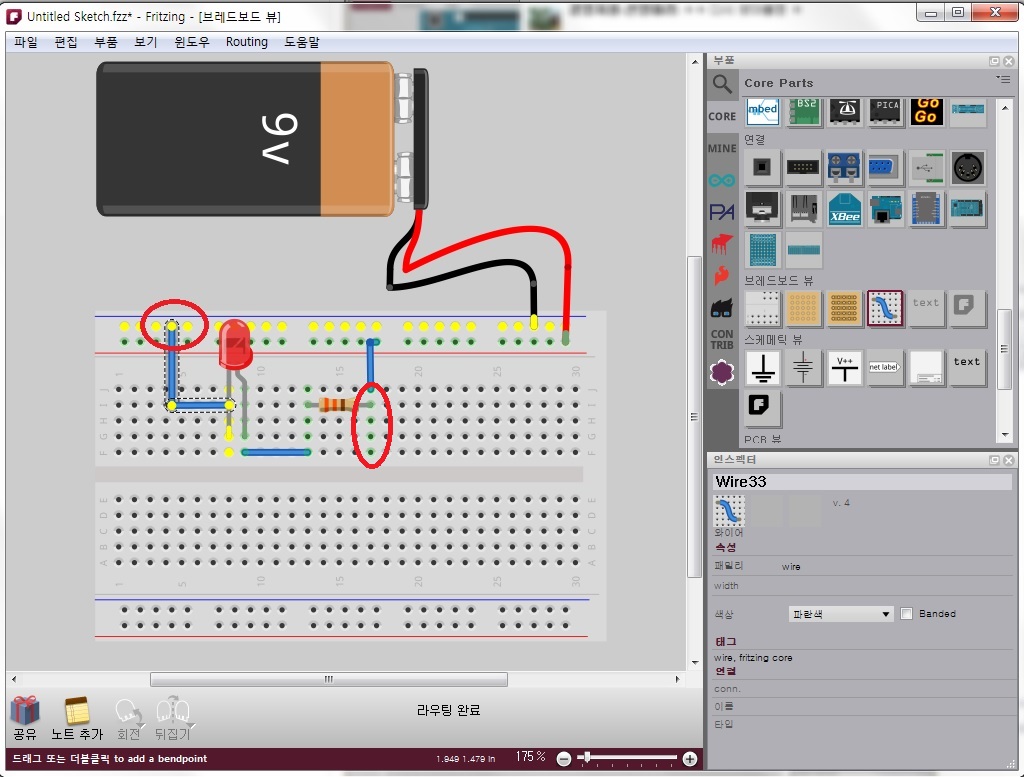Click the zoom in plus button

coord(690,759)
